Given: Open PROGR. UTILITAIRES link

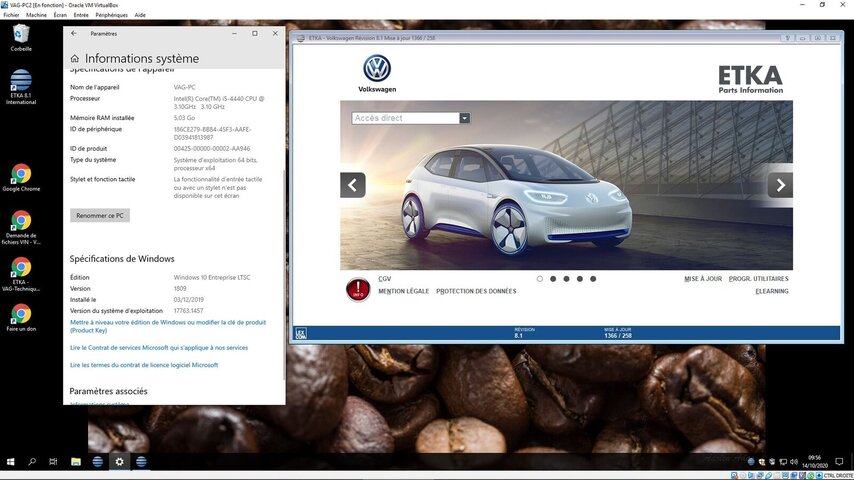Looking at the screenshot, I should coord(758,278).
